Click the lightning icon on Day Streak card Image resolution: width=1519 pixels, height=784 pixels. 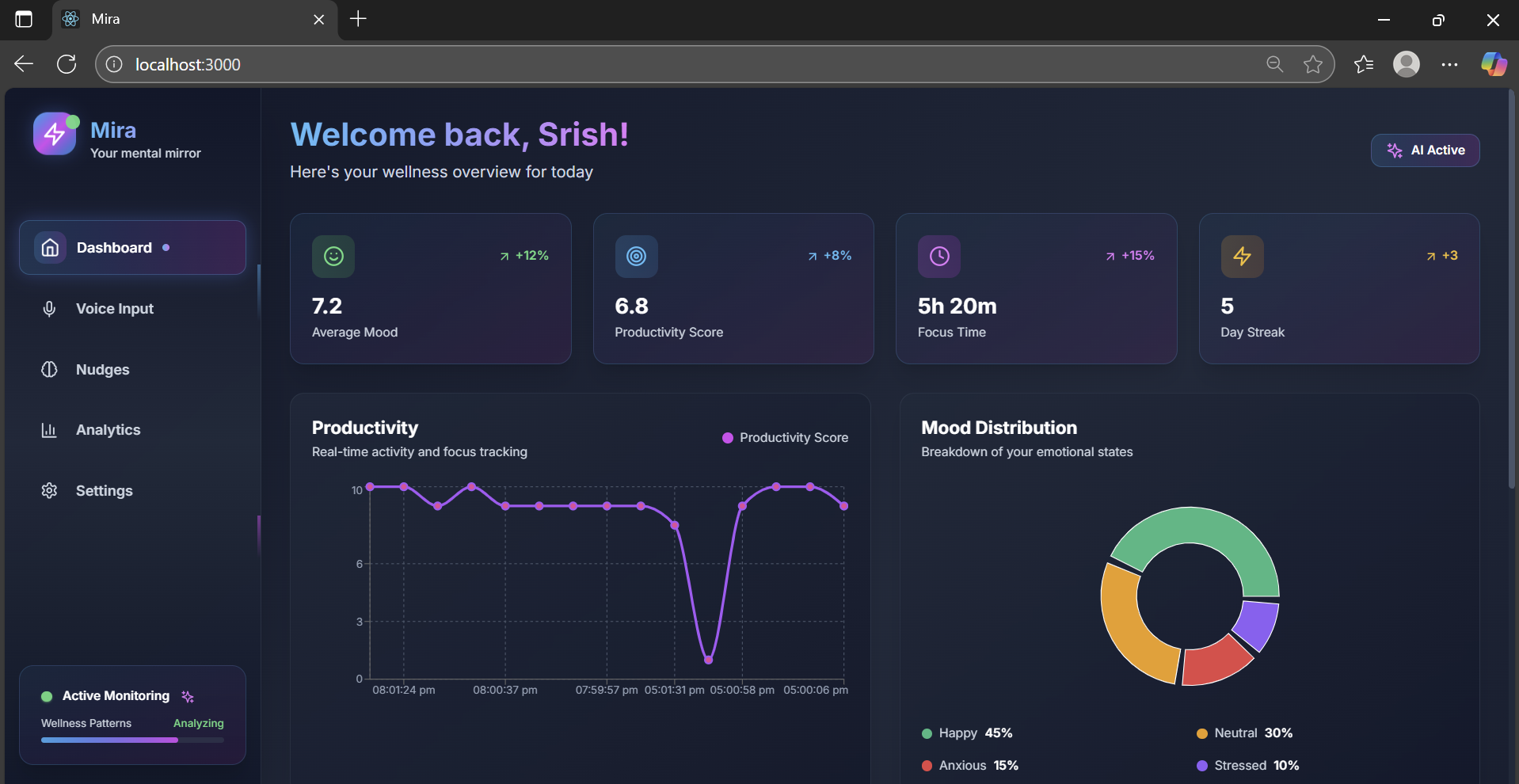point(1241,256)
